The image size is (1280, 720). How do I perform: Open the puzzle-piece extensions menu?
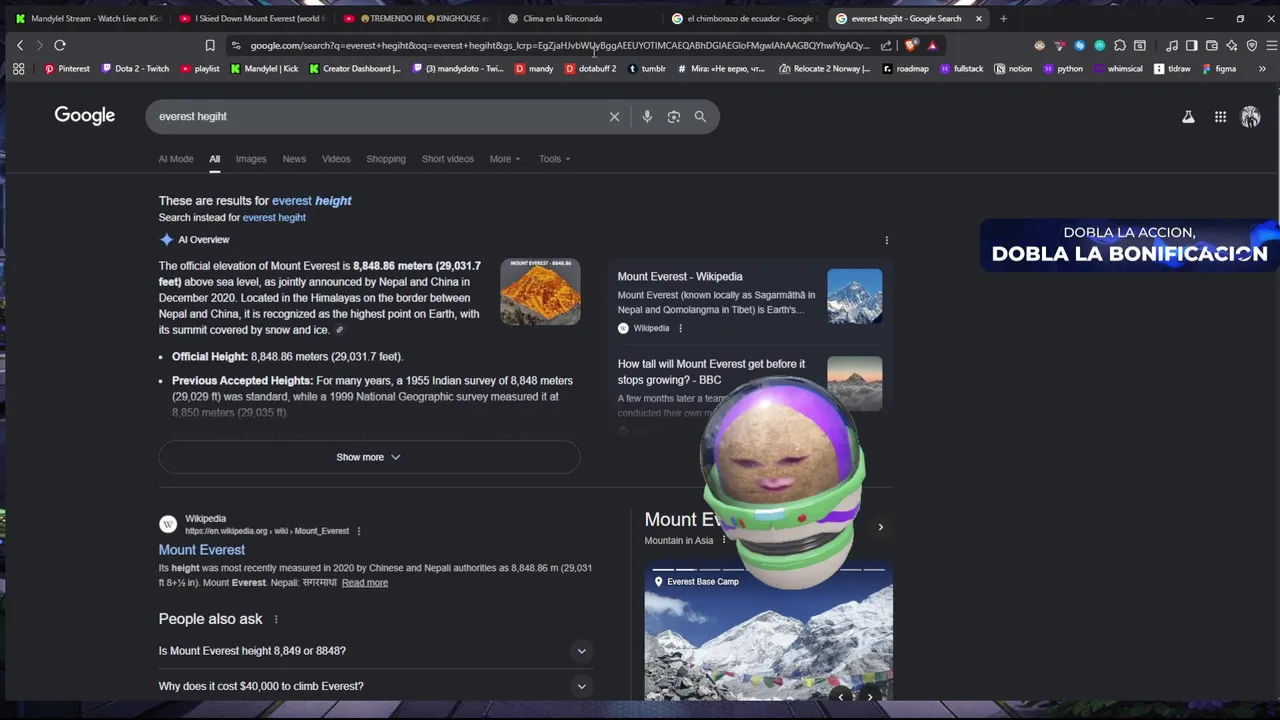click(x=1120, y=45)
